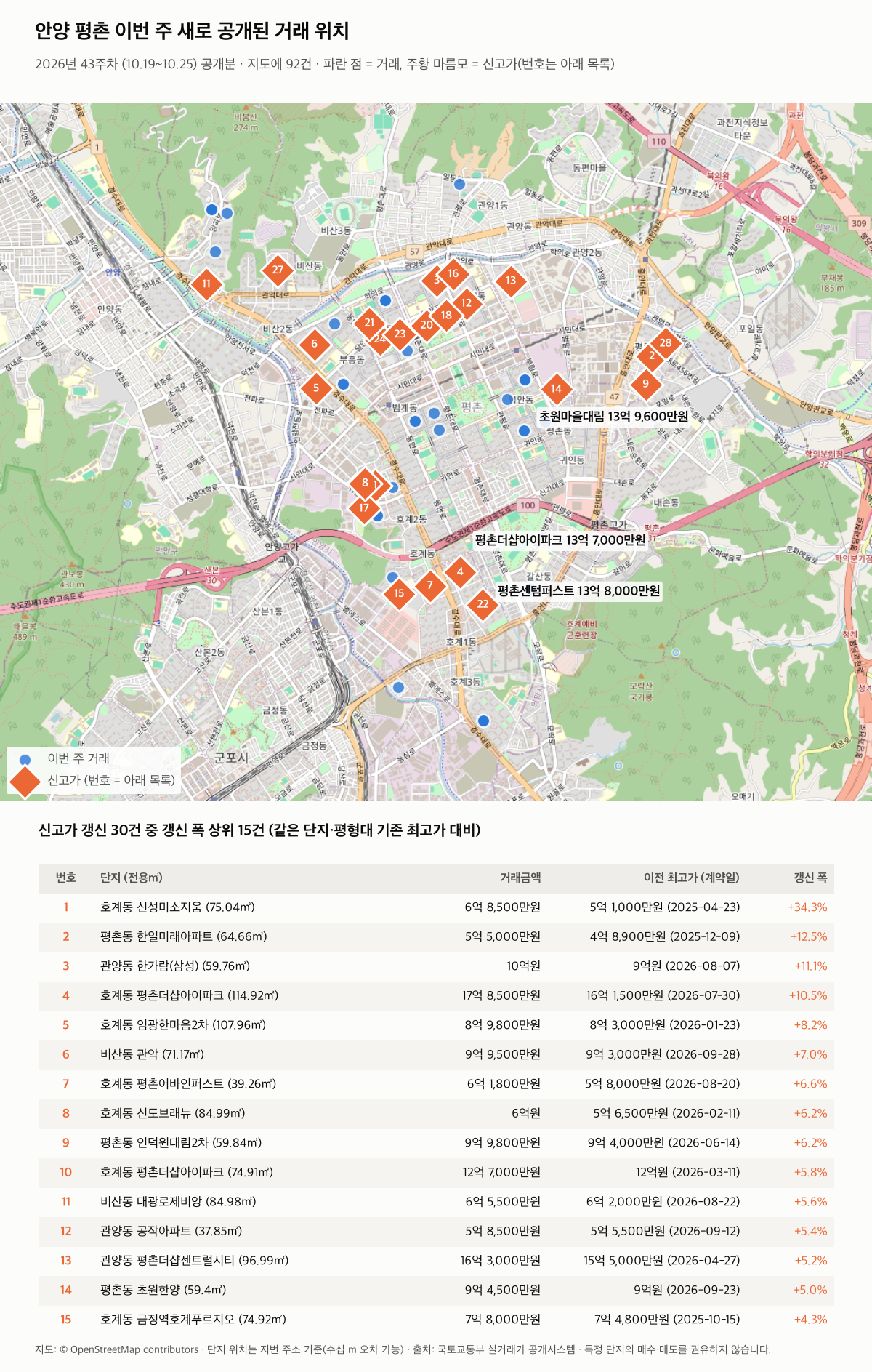Viewport: 872px width, 1372px height.
Task: Click the 이전 최고가 (계약일) column header
Action: click(x=691, y=878)
